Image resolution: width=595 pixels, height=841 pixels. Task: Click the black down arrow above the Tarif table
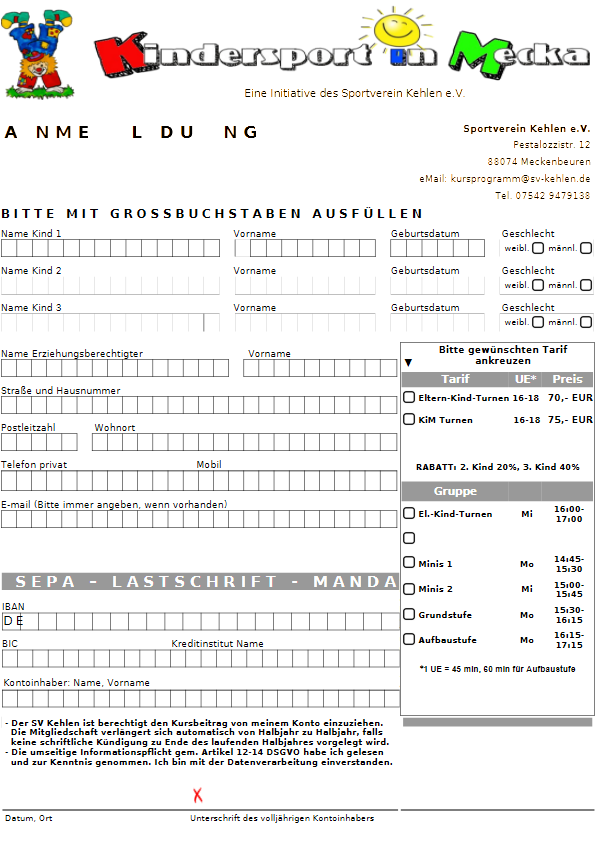click(408, 363)
